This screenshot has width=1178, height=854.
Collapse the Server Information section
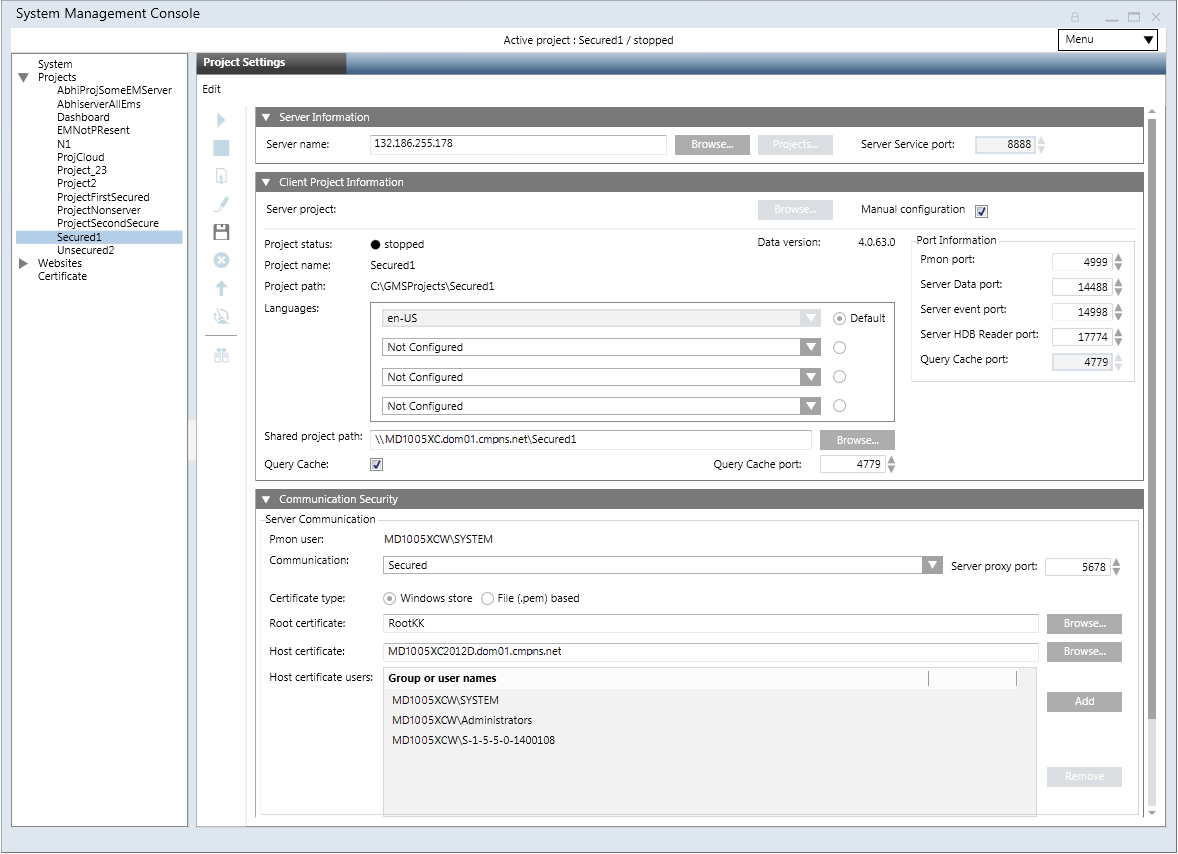pyautogui.click(x=266, y=117)
